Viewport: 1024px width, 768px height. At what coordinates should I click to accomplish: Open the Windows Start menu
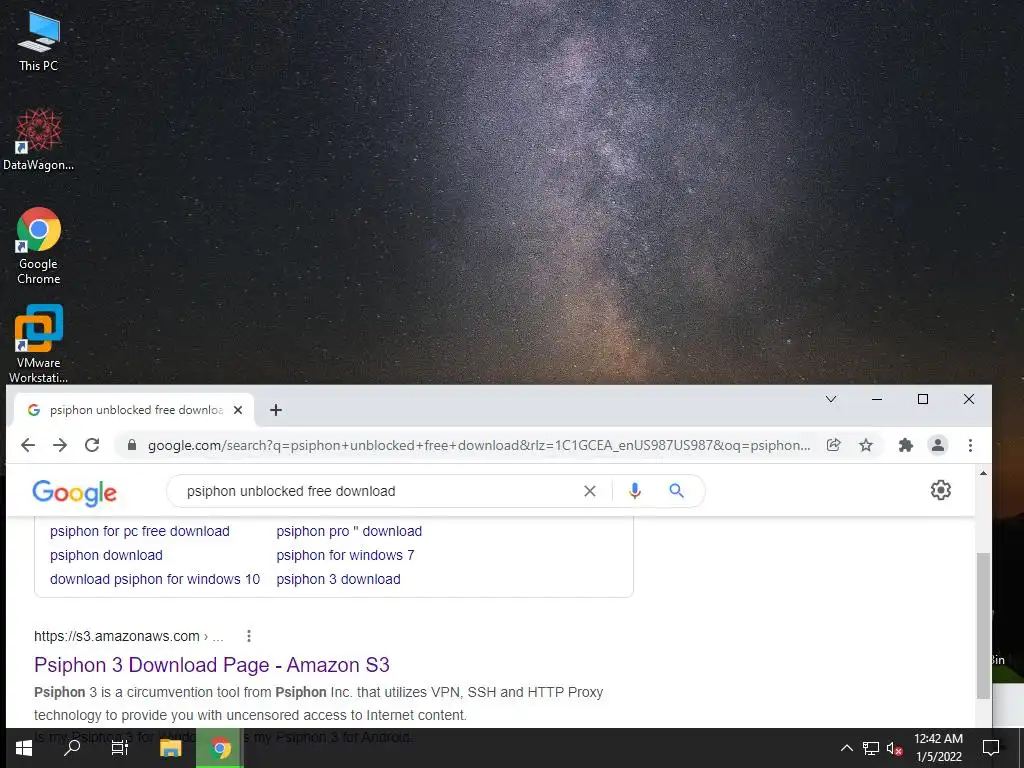click(x=24, y=748)
